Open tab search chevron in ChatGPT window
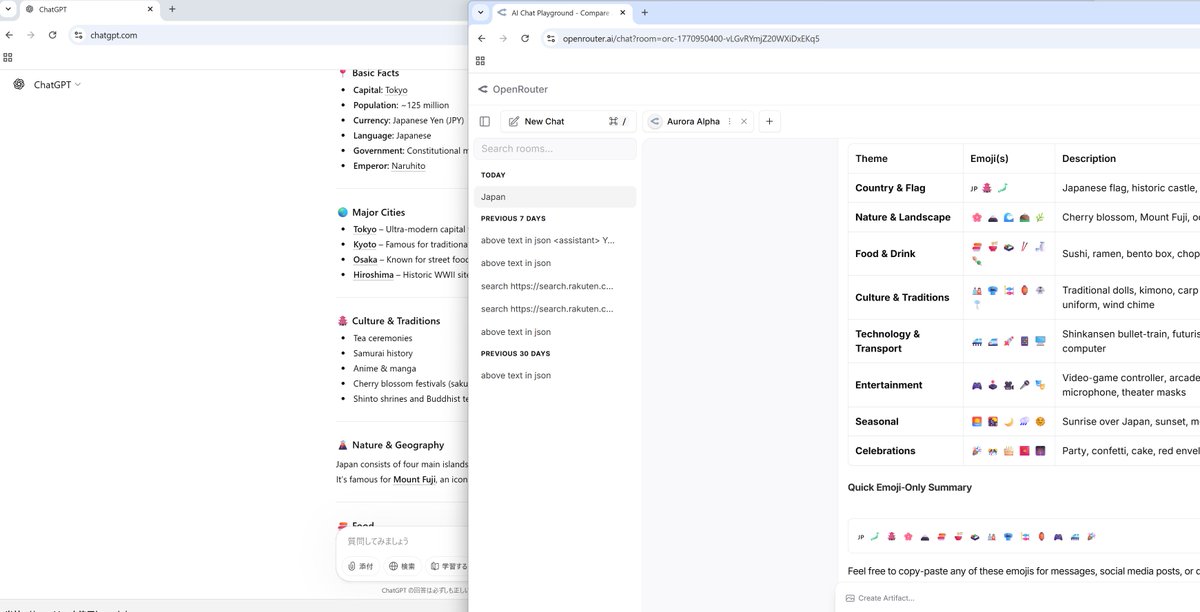 9,9
